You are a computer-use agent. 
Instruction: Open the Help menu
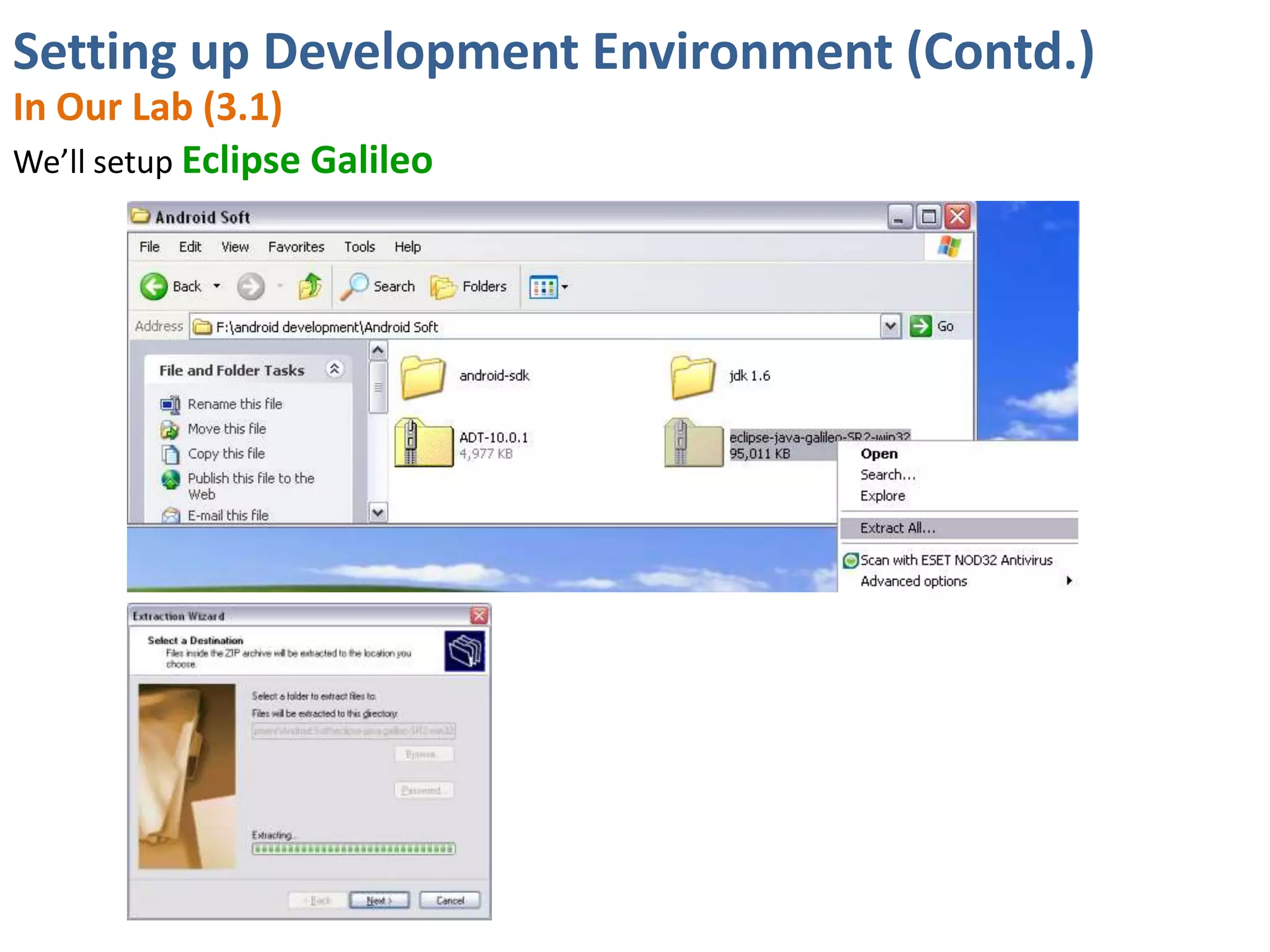point(407,247)
